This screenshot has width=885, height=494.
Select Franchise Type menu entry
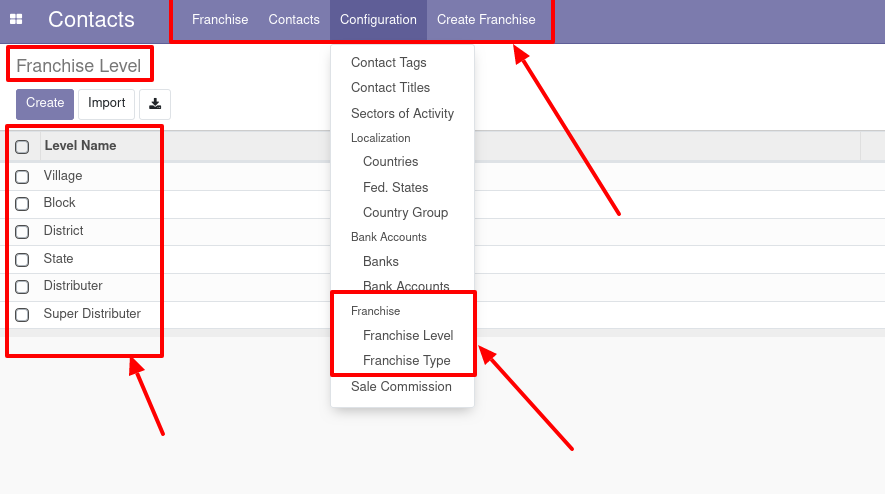click(407, 360)
